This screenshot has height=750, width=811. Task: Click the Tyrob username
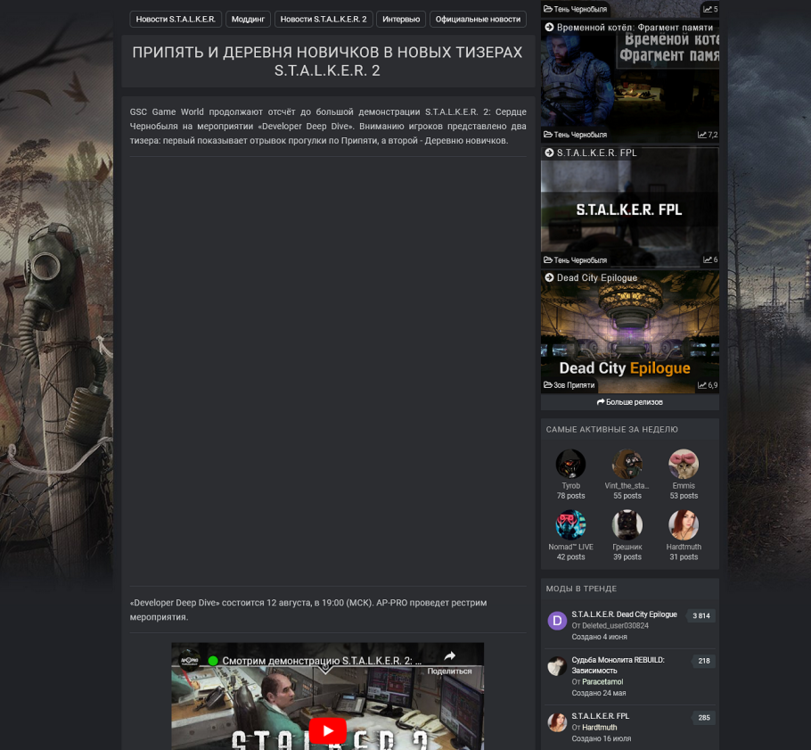570,486
